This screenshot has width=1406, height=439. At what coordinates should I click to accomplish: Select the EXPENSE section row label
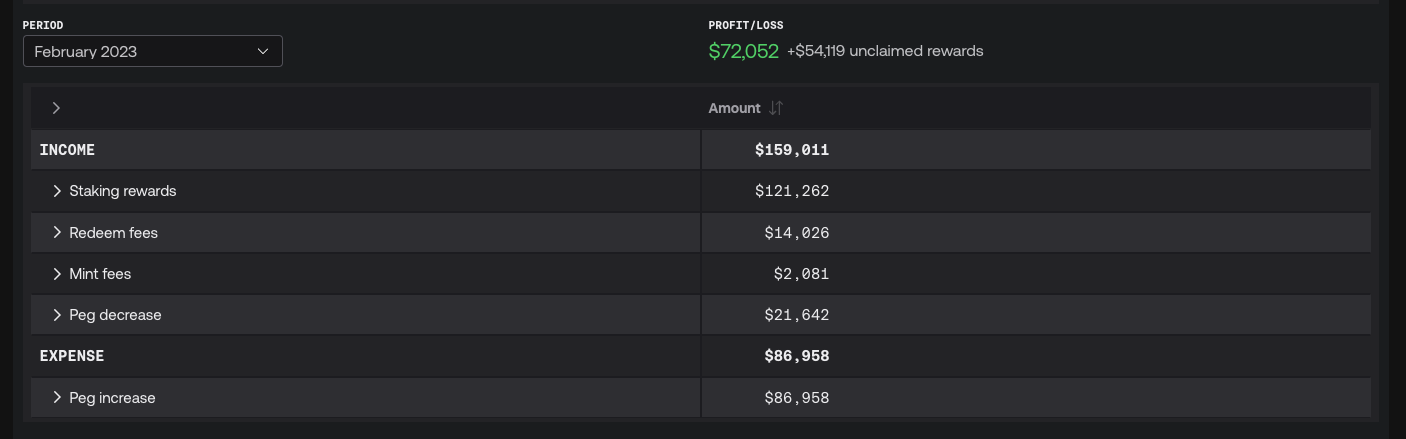(72, 356)
